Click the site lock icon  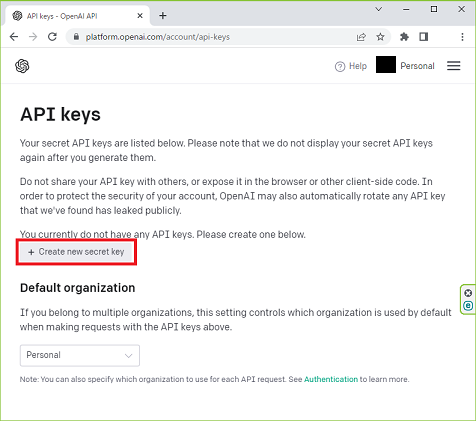[76, 37]
